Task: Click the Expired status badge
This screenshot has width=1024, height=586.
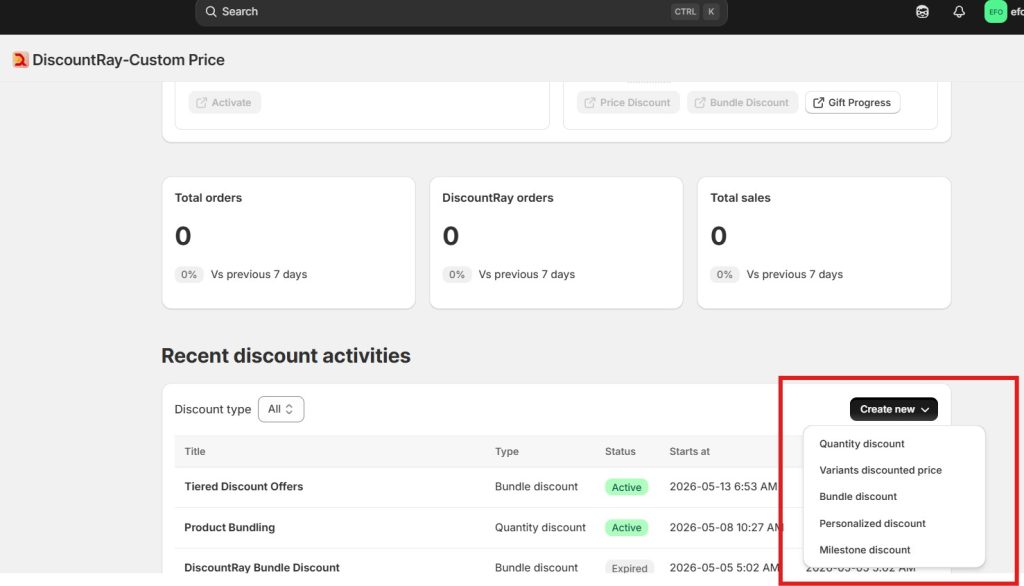Action: coord(630,568)
